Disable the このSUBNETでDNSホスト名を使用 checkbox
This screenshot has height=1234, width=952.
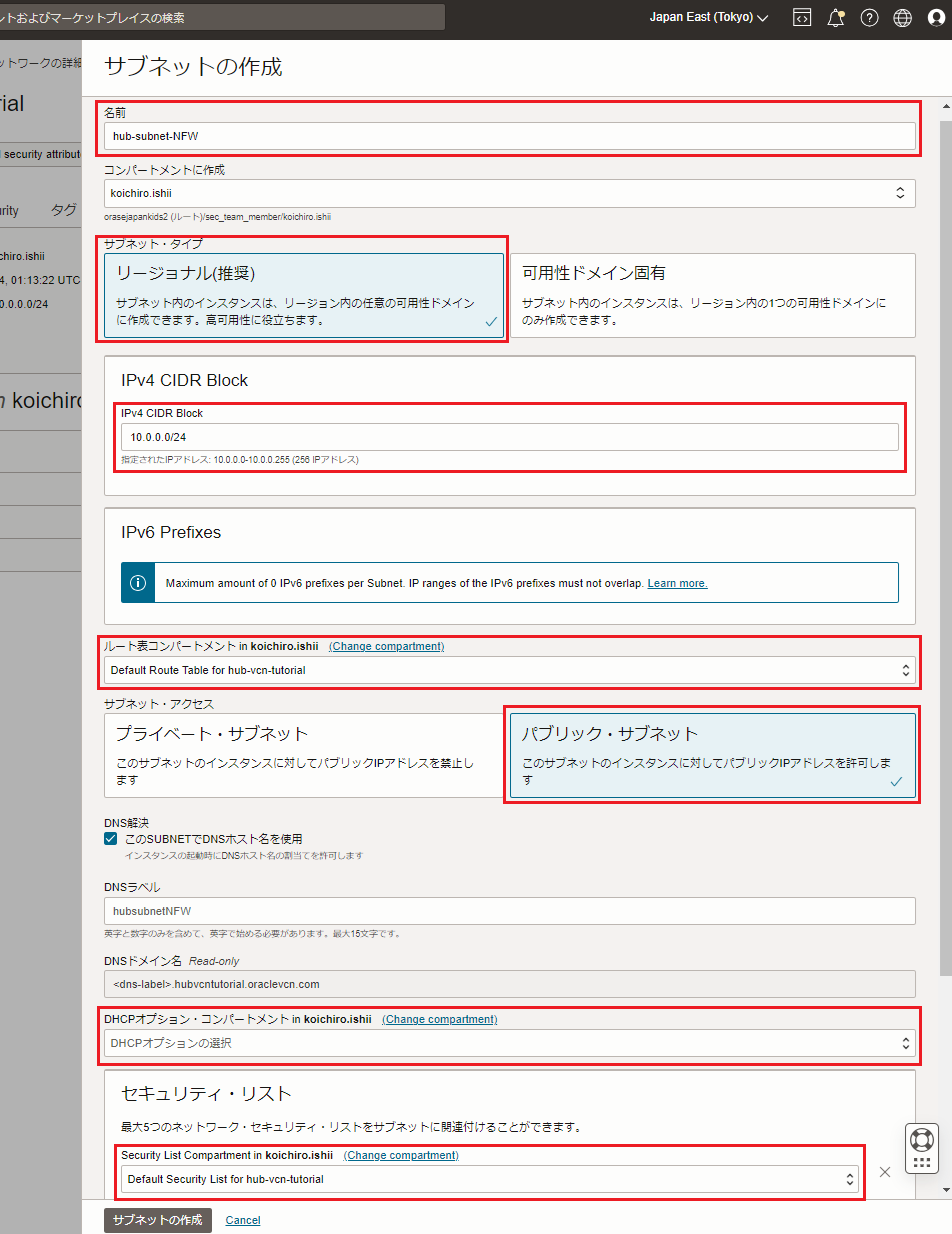coord(109,838)
